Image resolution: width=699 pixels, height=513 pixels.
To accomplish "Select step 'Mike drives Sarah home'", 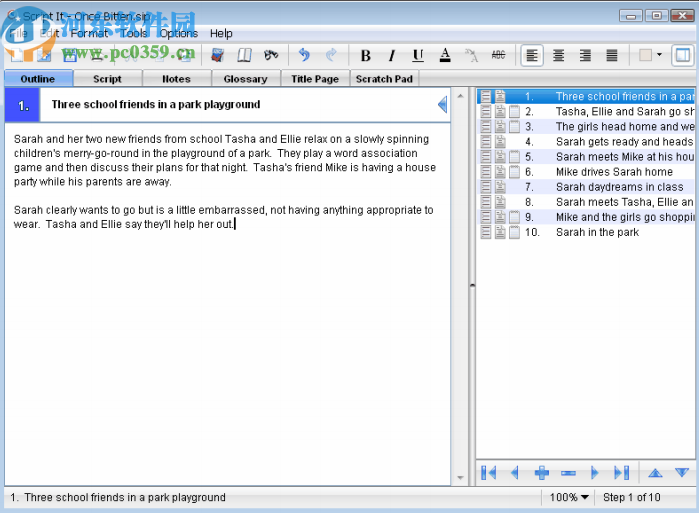I will point(614,172).
